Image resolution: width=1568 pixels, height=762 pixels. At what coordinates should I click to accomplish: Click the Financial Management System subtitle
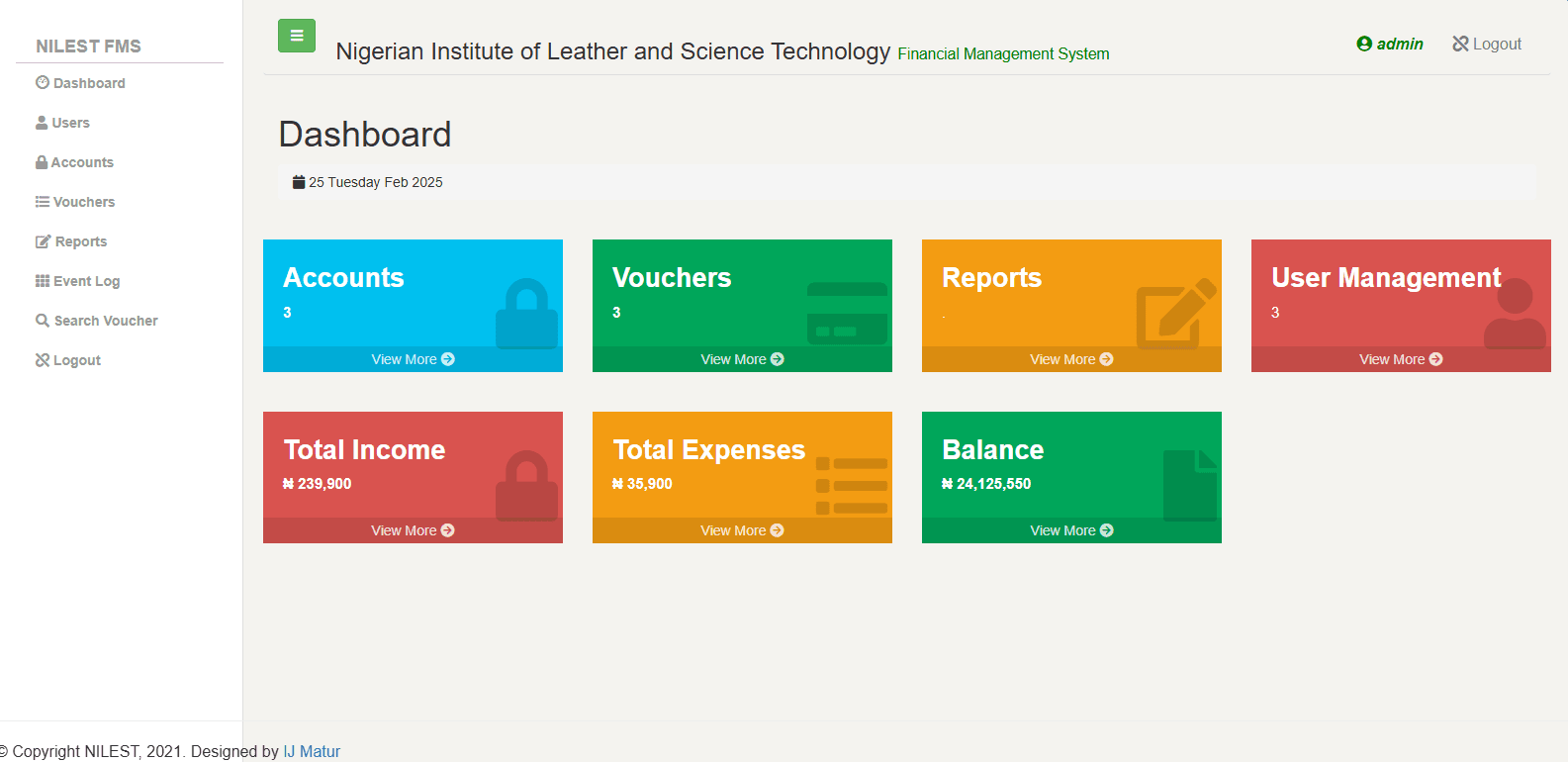(1003, 53)
